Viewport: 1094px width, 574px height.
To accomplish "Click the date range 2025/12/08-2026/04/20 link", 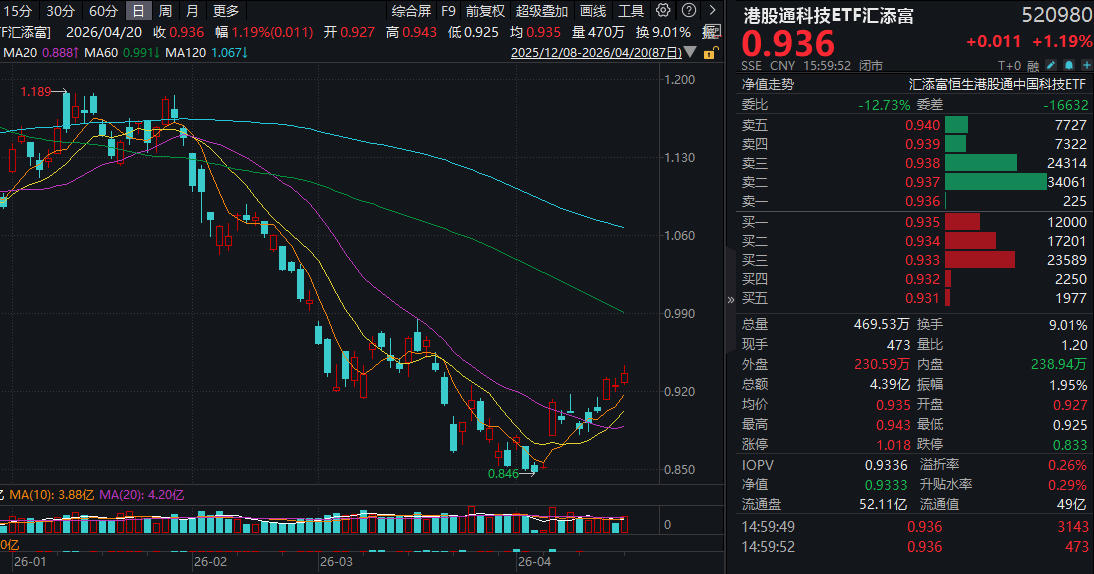I will tap(596, 53).
